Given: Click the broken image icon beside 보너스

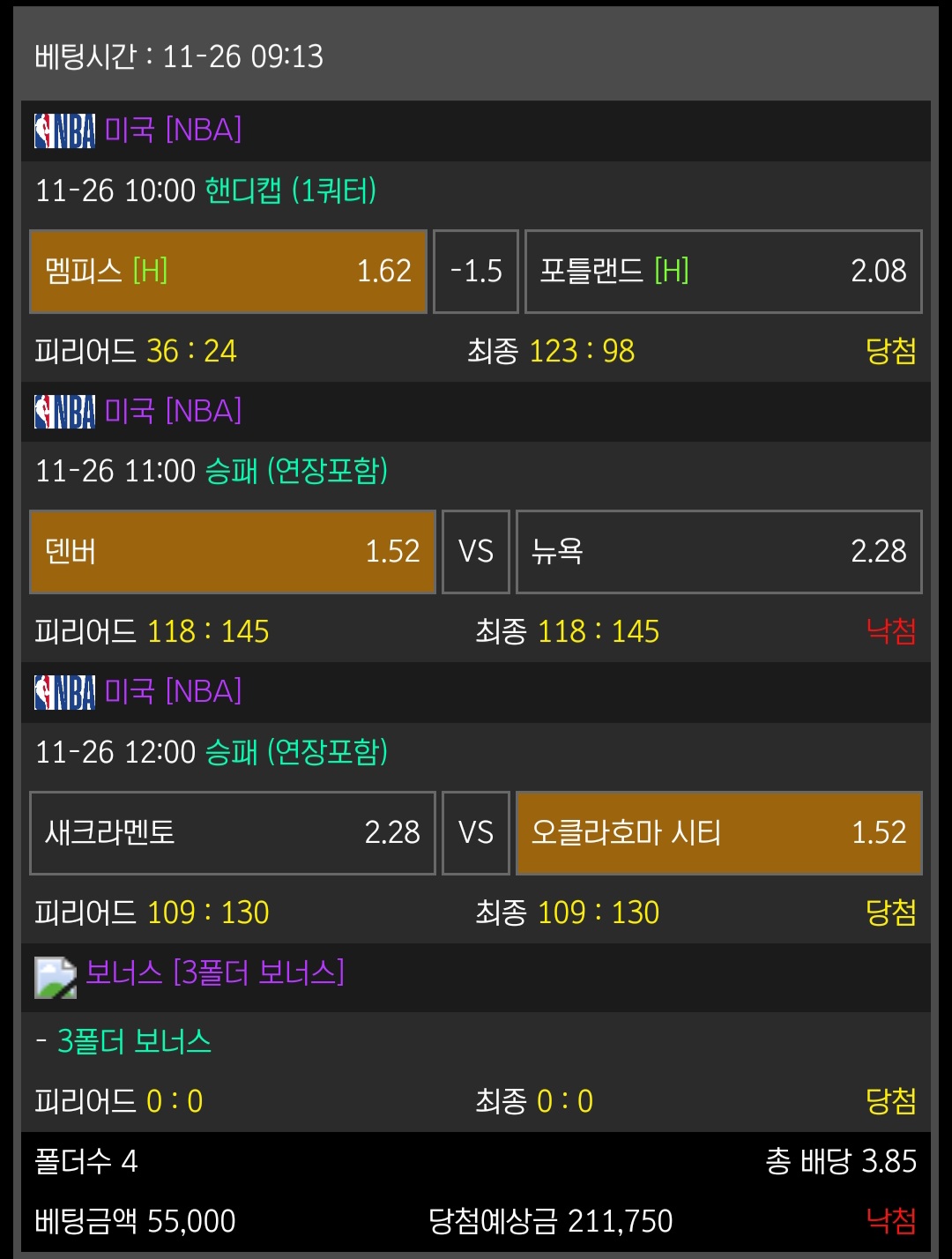Looking at the screenshot, I should pos(56,977).
